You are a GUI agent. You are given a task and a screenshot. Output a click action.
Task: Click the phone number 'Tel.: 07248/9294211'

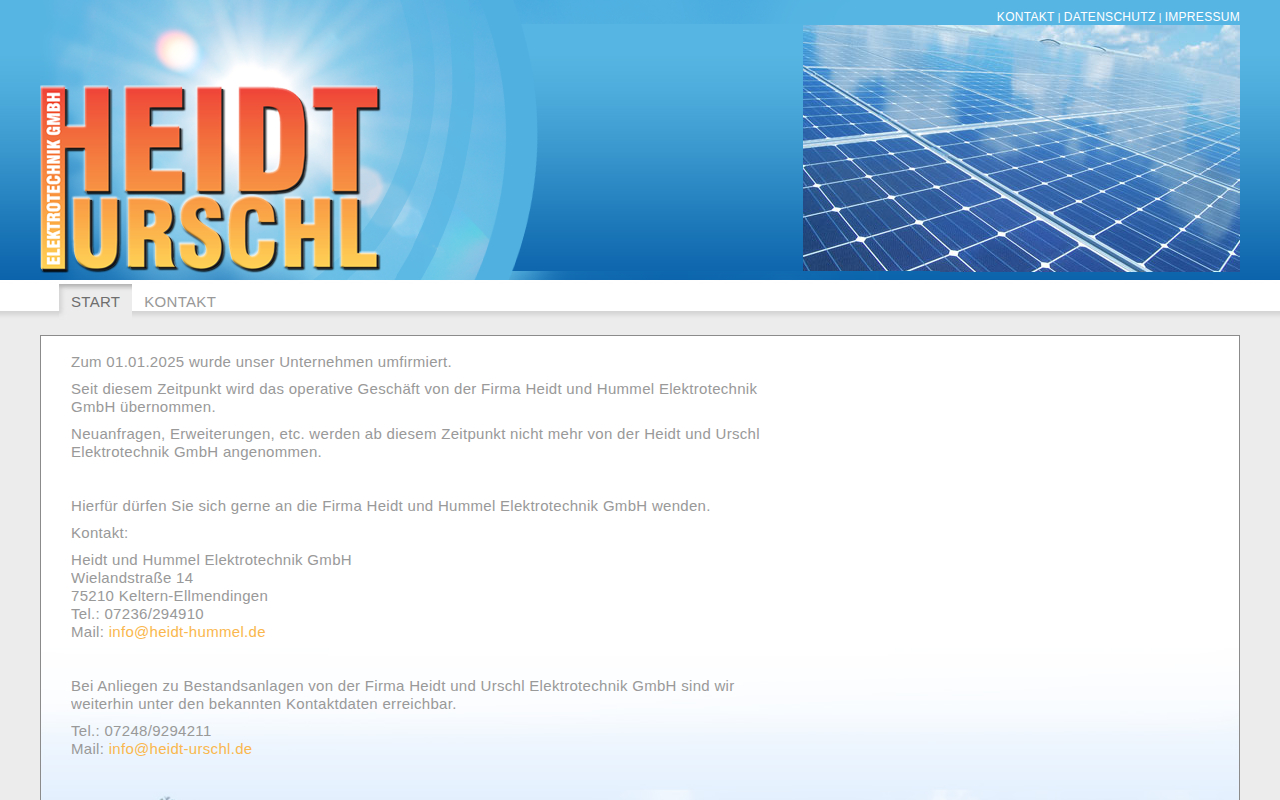[141, 731]
